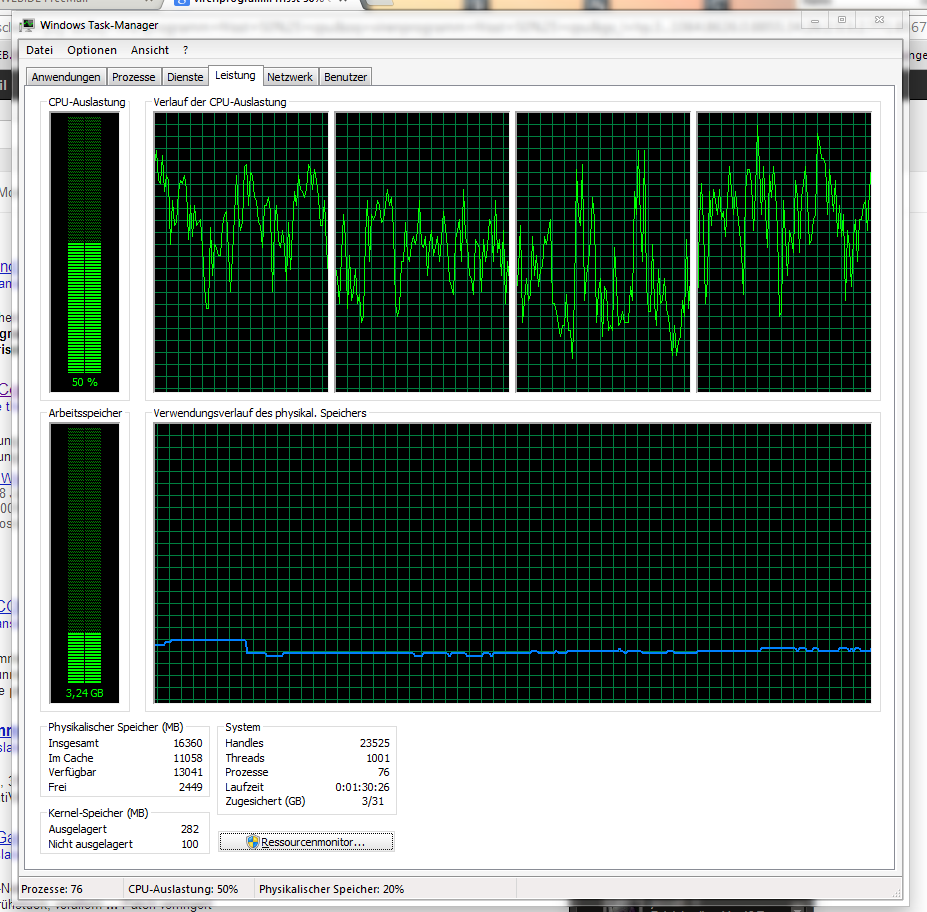Screen dimensions: 927x912
Task: Click the resize grip in status bar corner
Action: pyautogui.click(x=896, y=893)
